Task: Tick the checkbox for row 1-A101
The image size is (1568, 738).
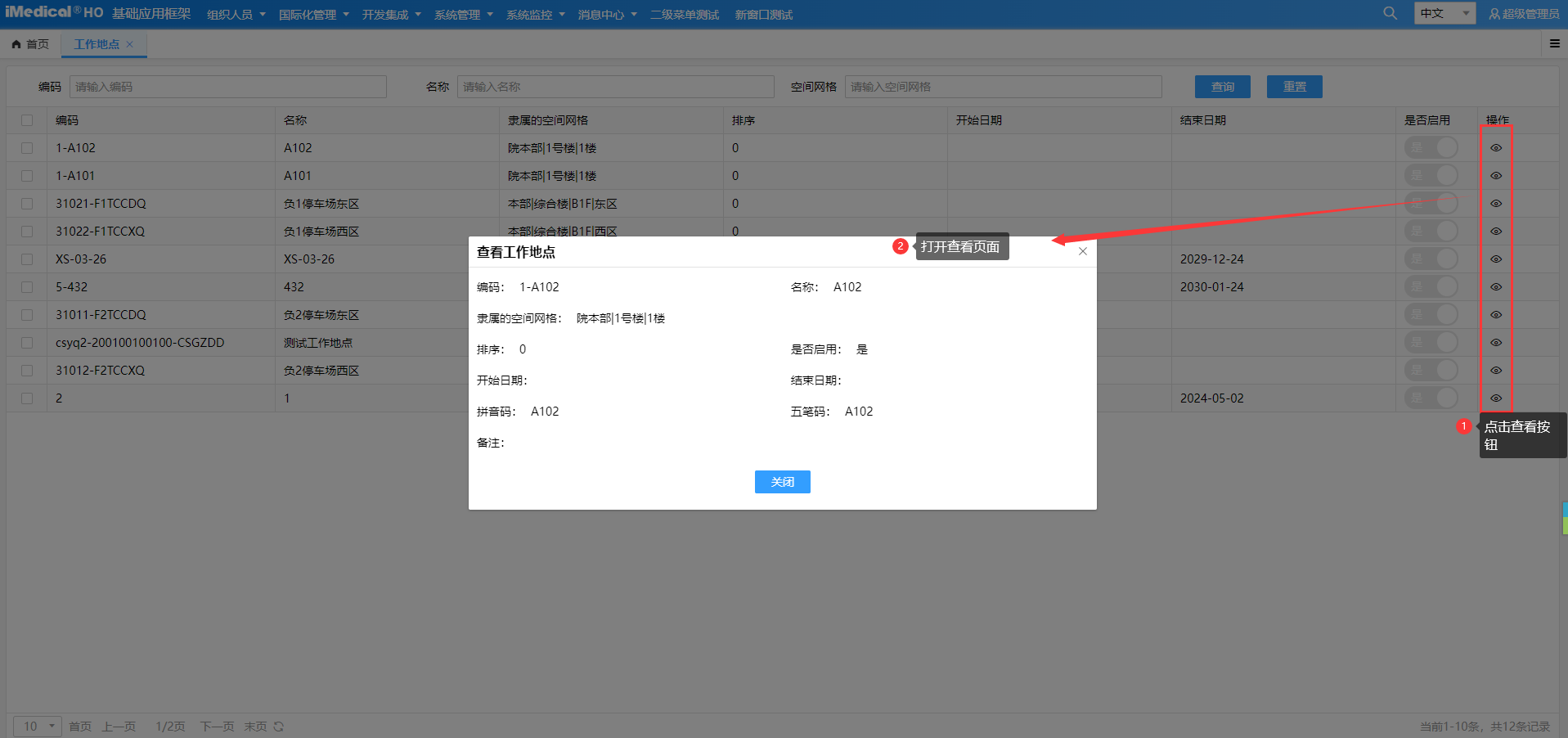Action: (x=27, y=176)
